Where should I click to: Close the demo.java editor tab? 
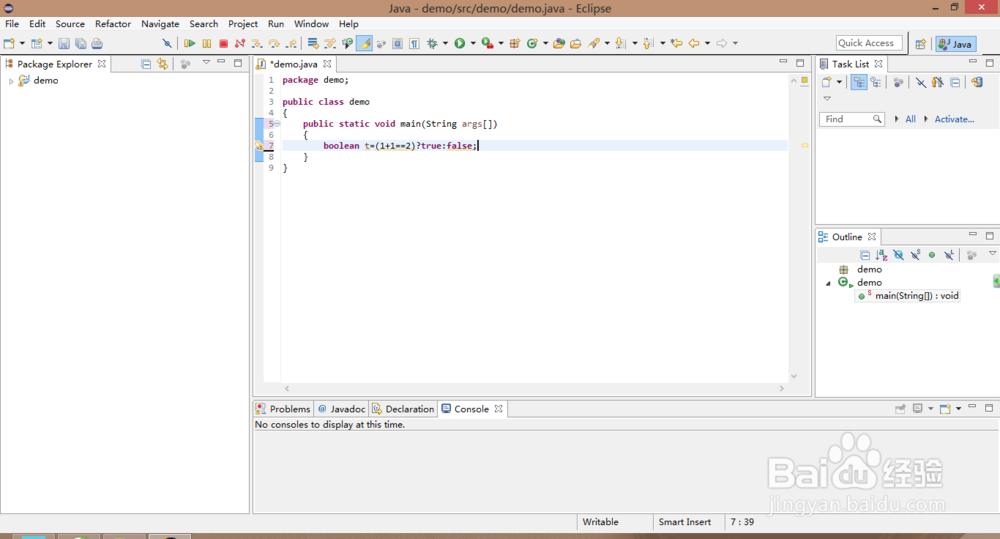(327, 64)
